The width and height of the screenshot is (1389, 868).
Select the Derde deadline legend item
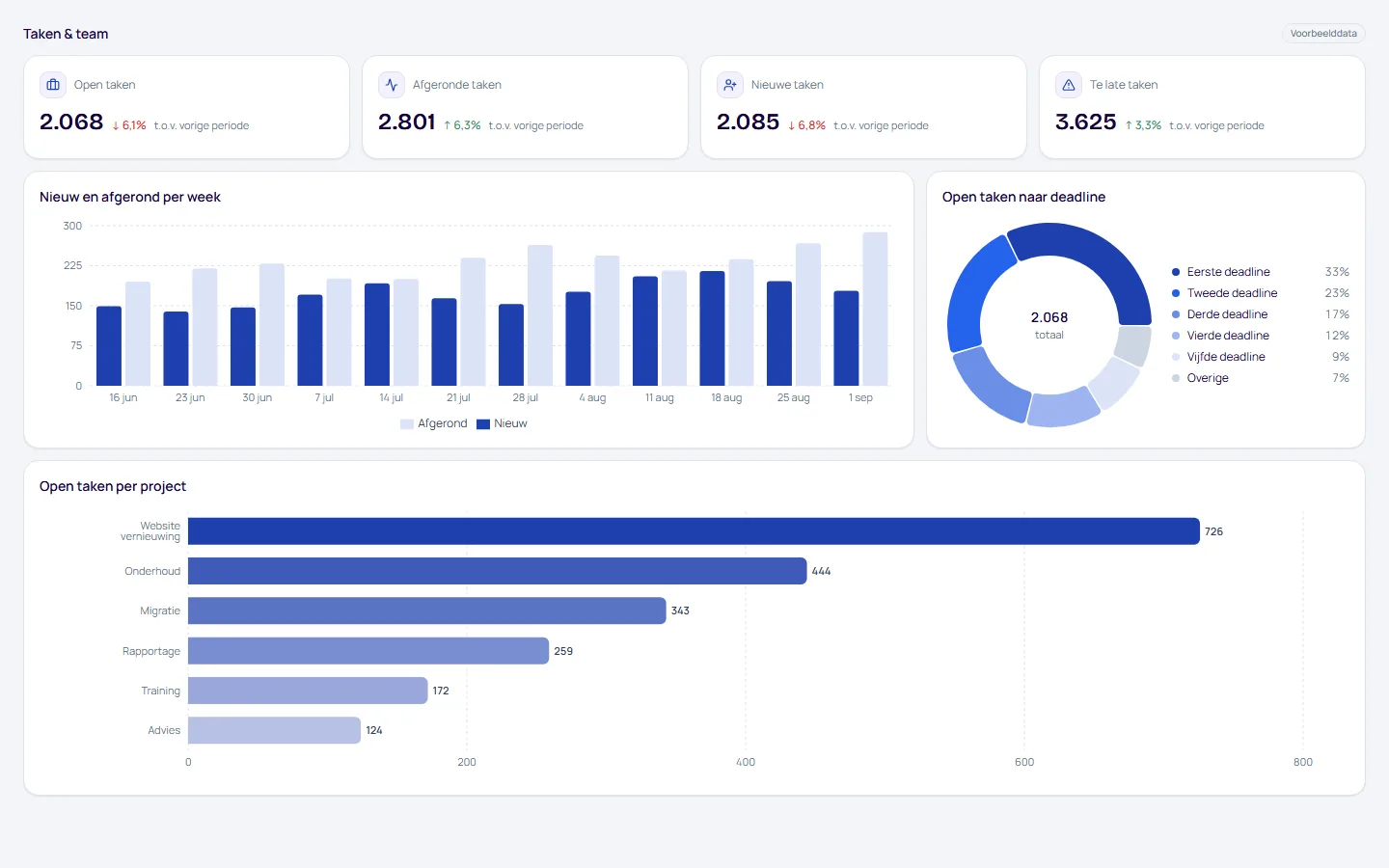[1260, 314]
